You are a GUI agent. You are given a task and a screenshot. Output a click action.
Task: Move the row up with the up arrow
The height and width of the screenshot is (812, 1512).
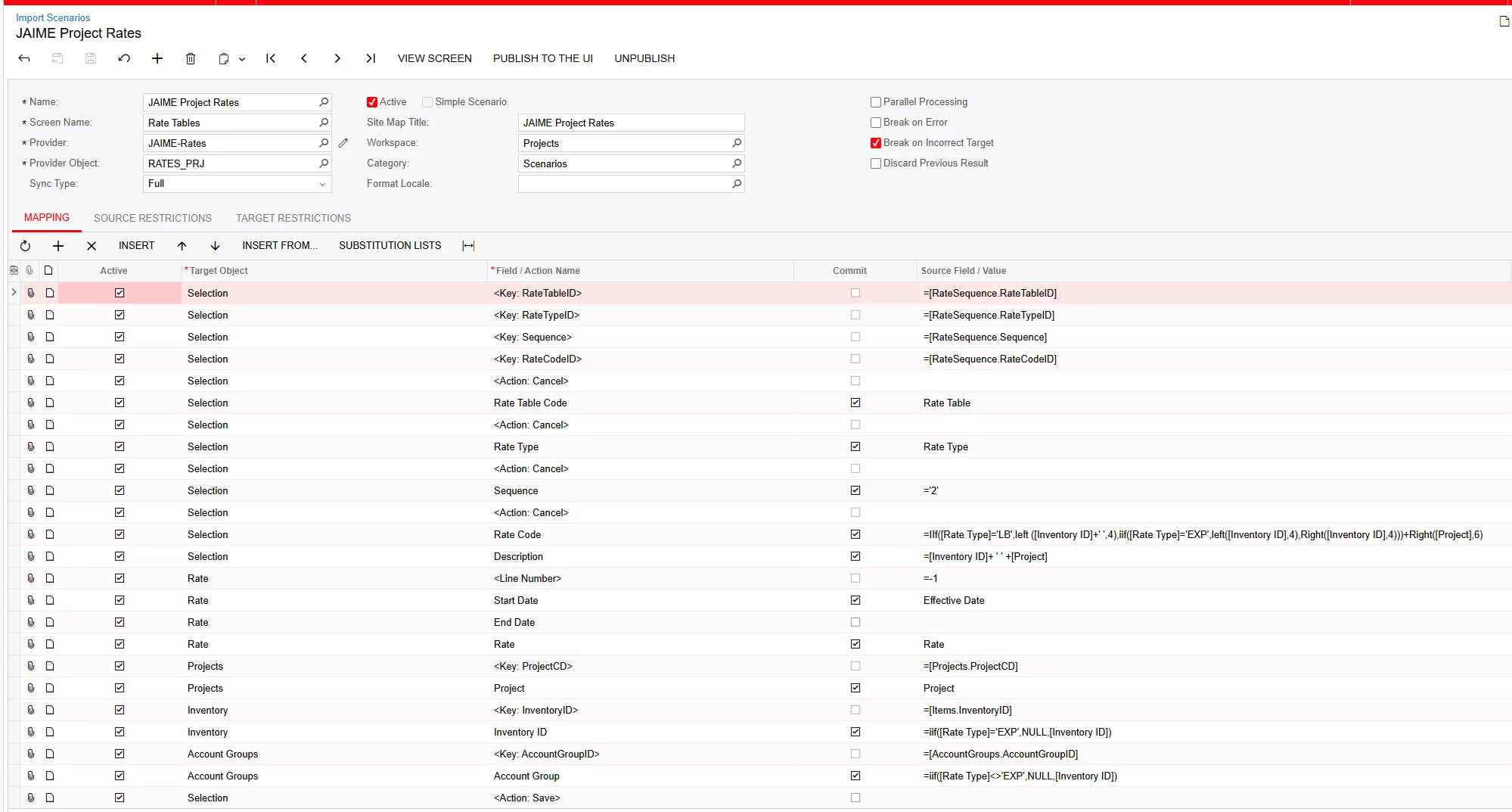[182, 246]
